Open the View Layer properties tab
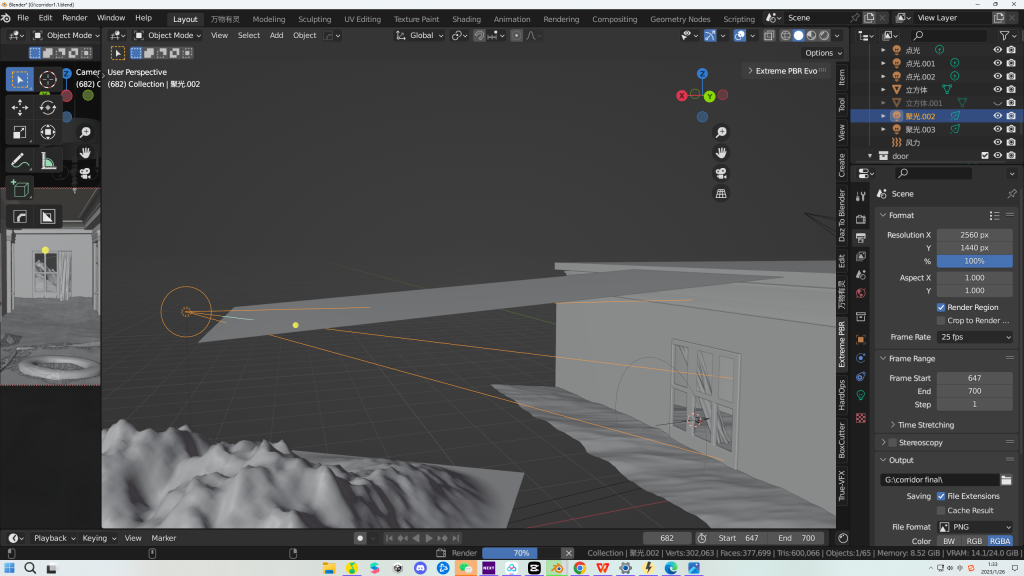Viewport: 1024px width, 576px height. (x=861, y=256)
